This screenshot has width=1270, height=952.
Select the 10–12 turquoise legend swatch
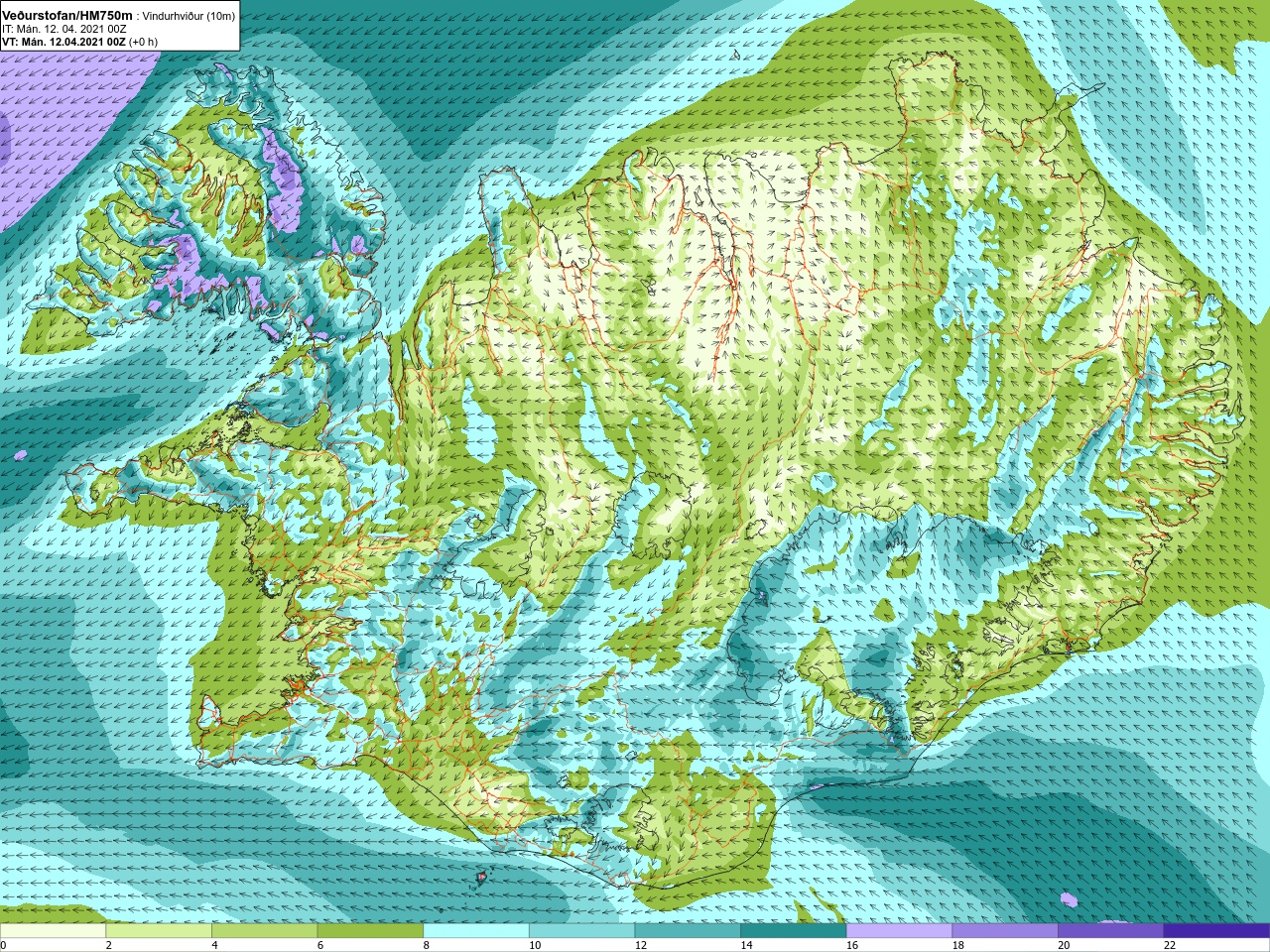581,931
